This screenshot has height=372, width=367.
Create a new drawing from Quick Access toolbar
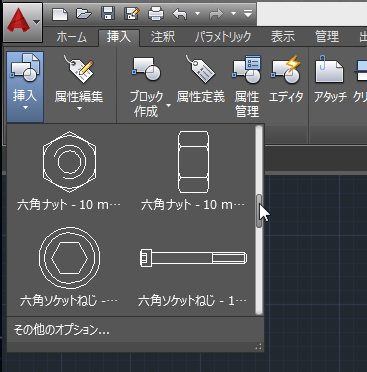click(60, 14)
